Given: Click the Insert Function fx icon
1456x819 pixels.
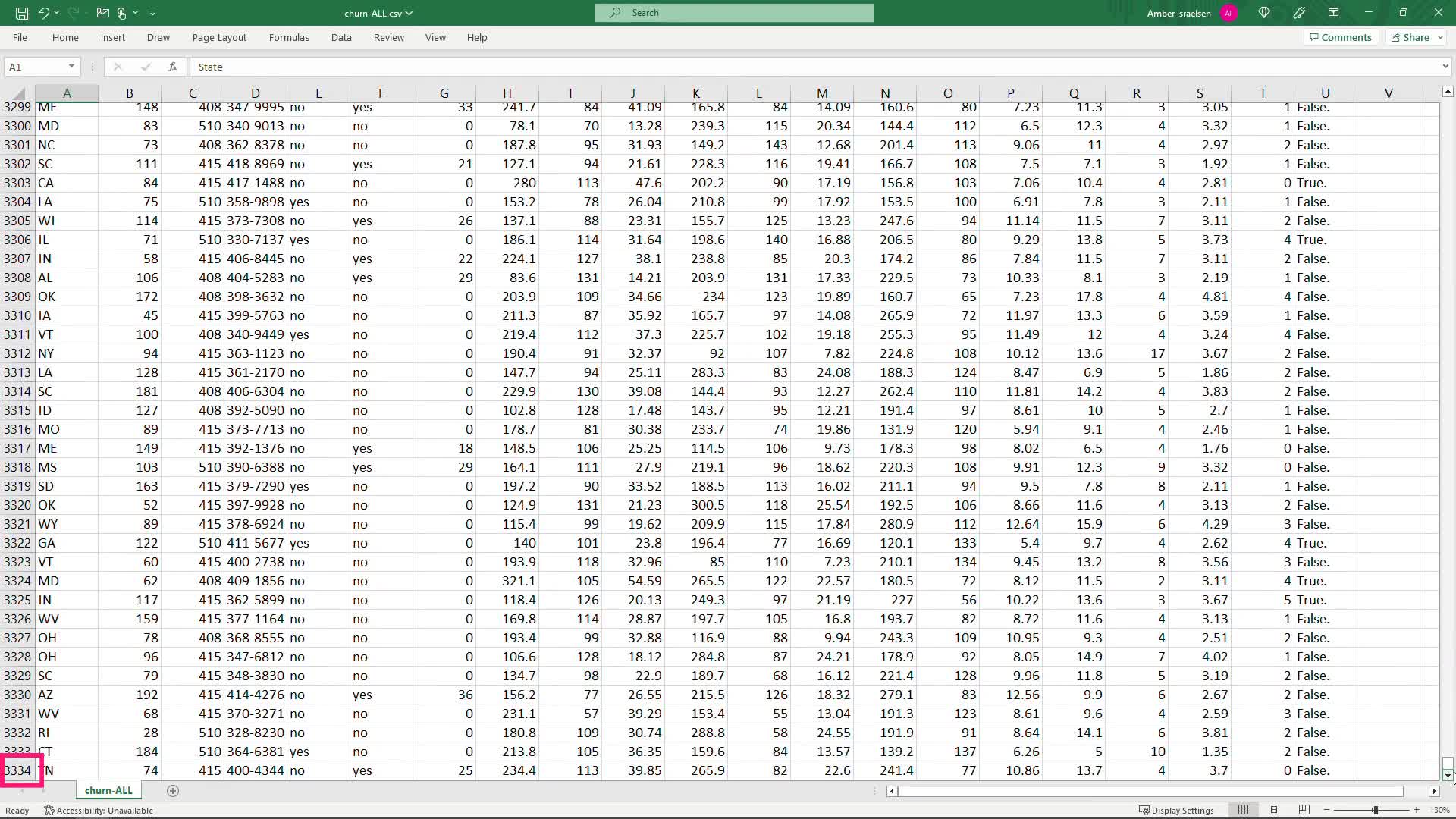Looking at the screenshot, I should 173,67.
